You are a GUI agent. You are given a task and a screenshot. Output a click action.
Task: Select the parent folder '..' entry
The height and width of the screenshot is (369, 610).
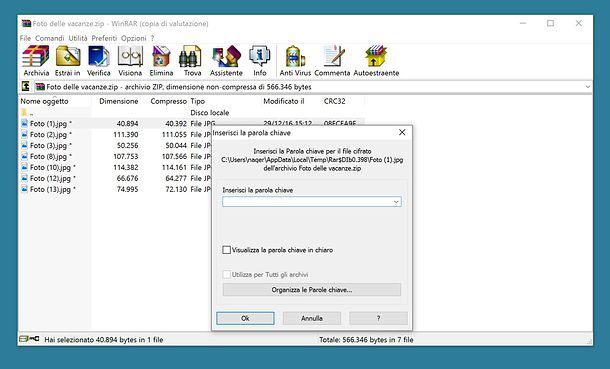(27, 113)
